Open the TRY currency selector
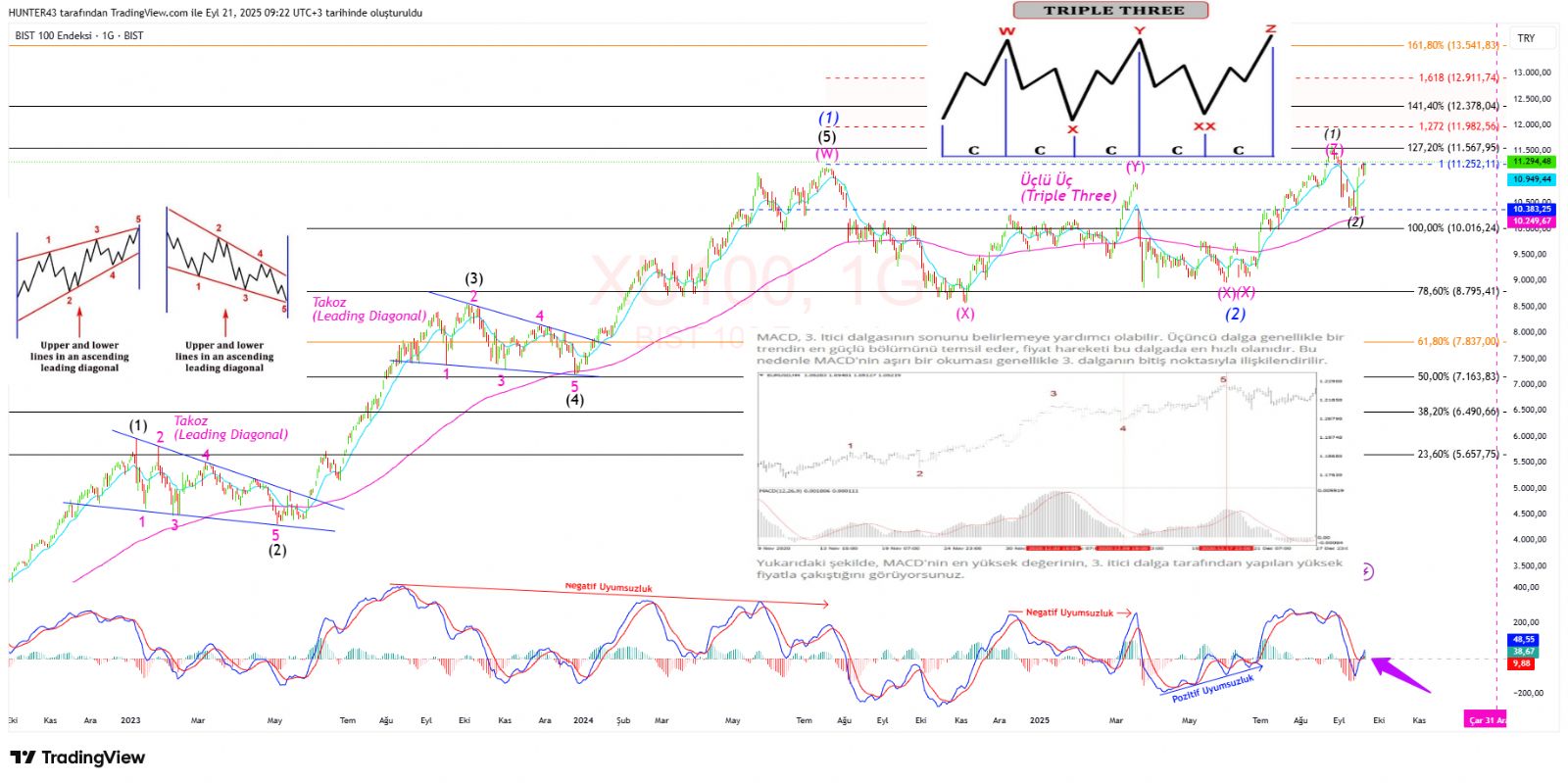This screenshot has height=783, width=1568. [1526, 38]
